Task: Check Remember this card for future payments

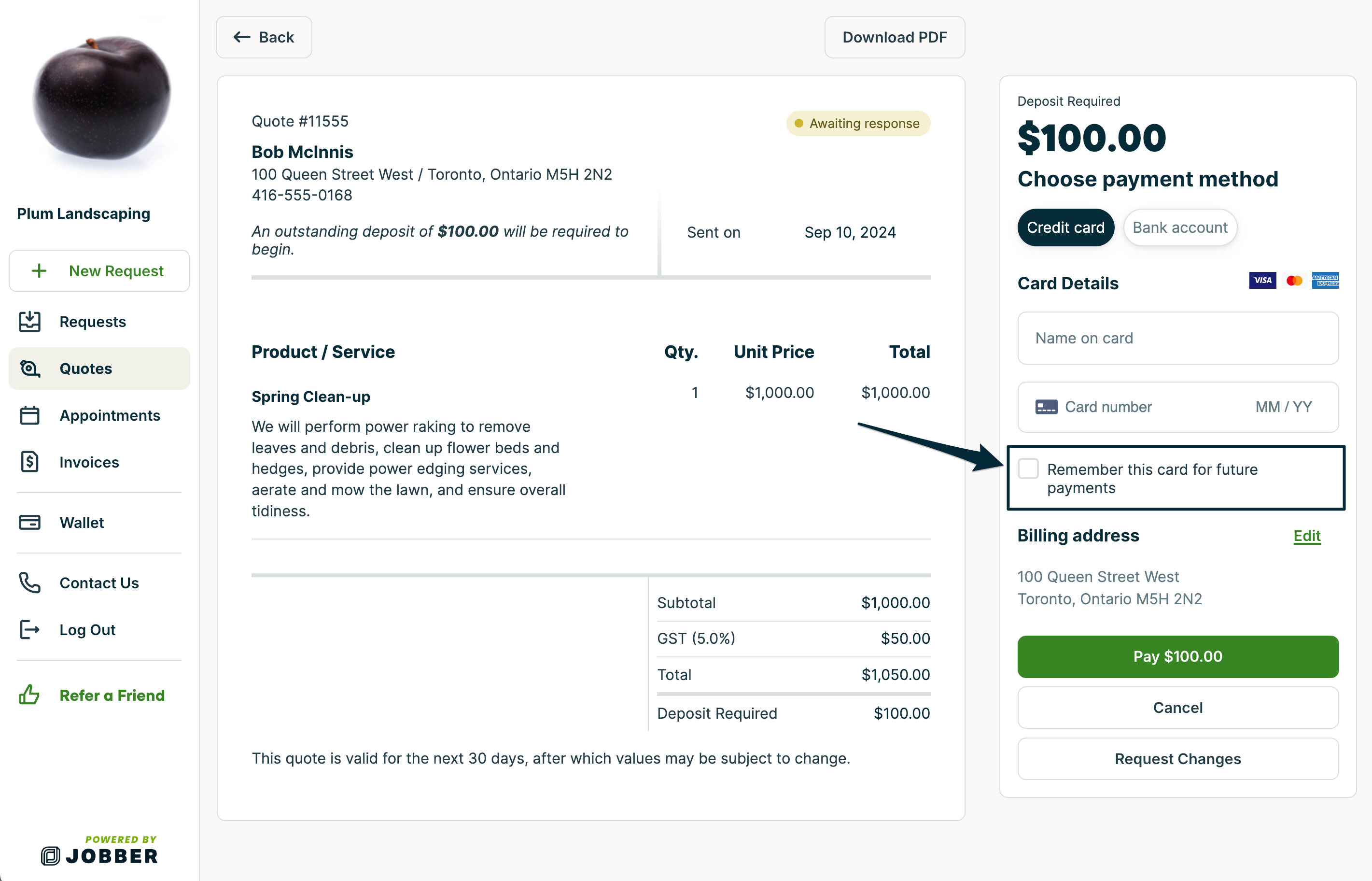Action: [1028, 469]
